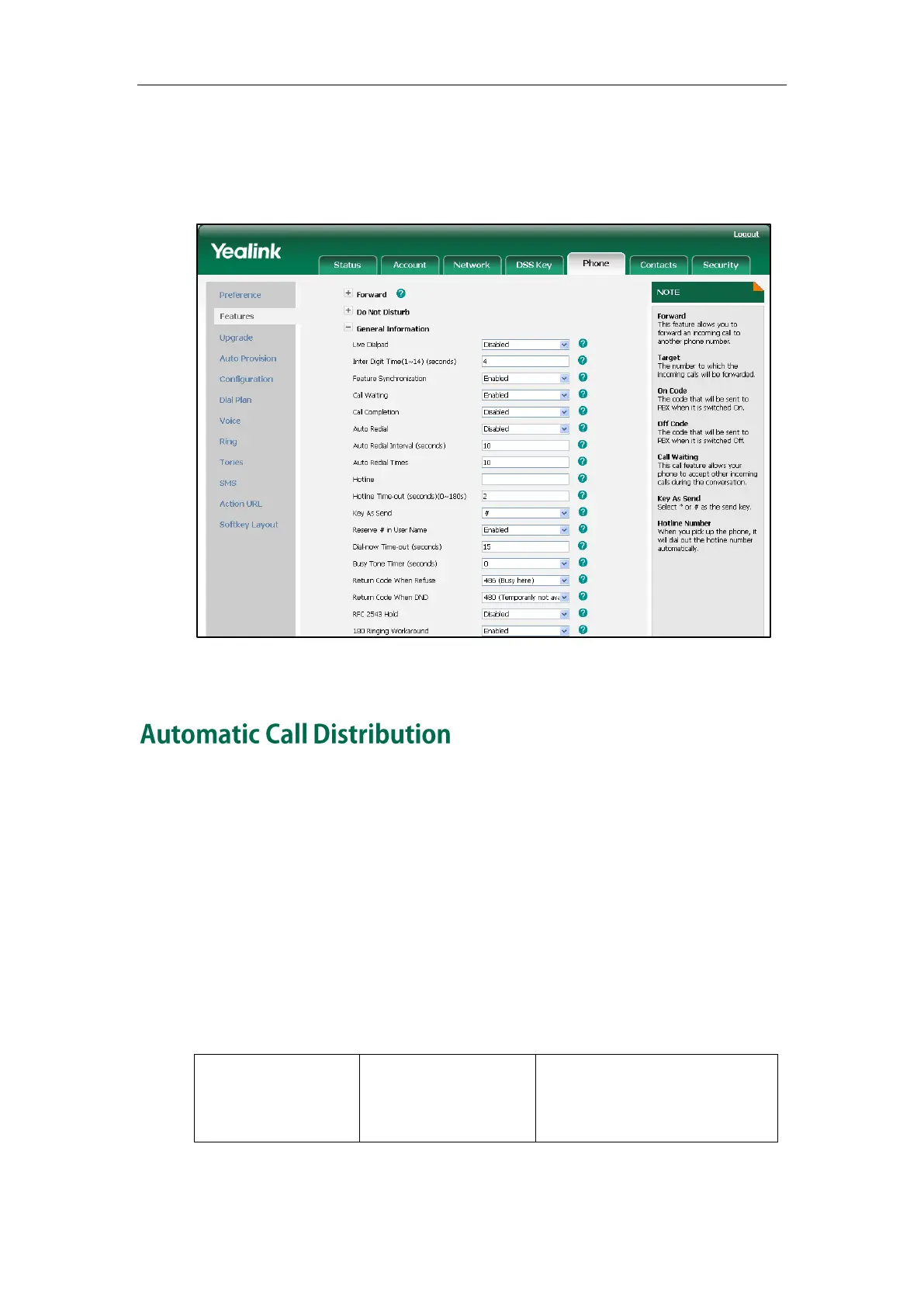Show help for Key As Send
This screenshot has width=924, height=1307.
[583, 512]
